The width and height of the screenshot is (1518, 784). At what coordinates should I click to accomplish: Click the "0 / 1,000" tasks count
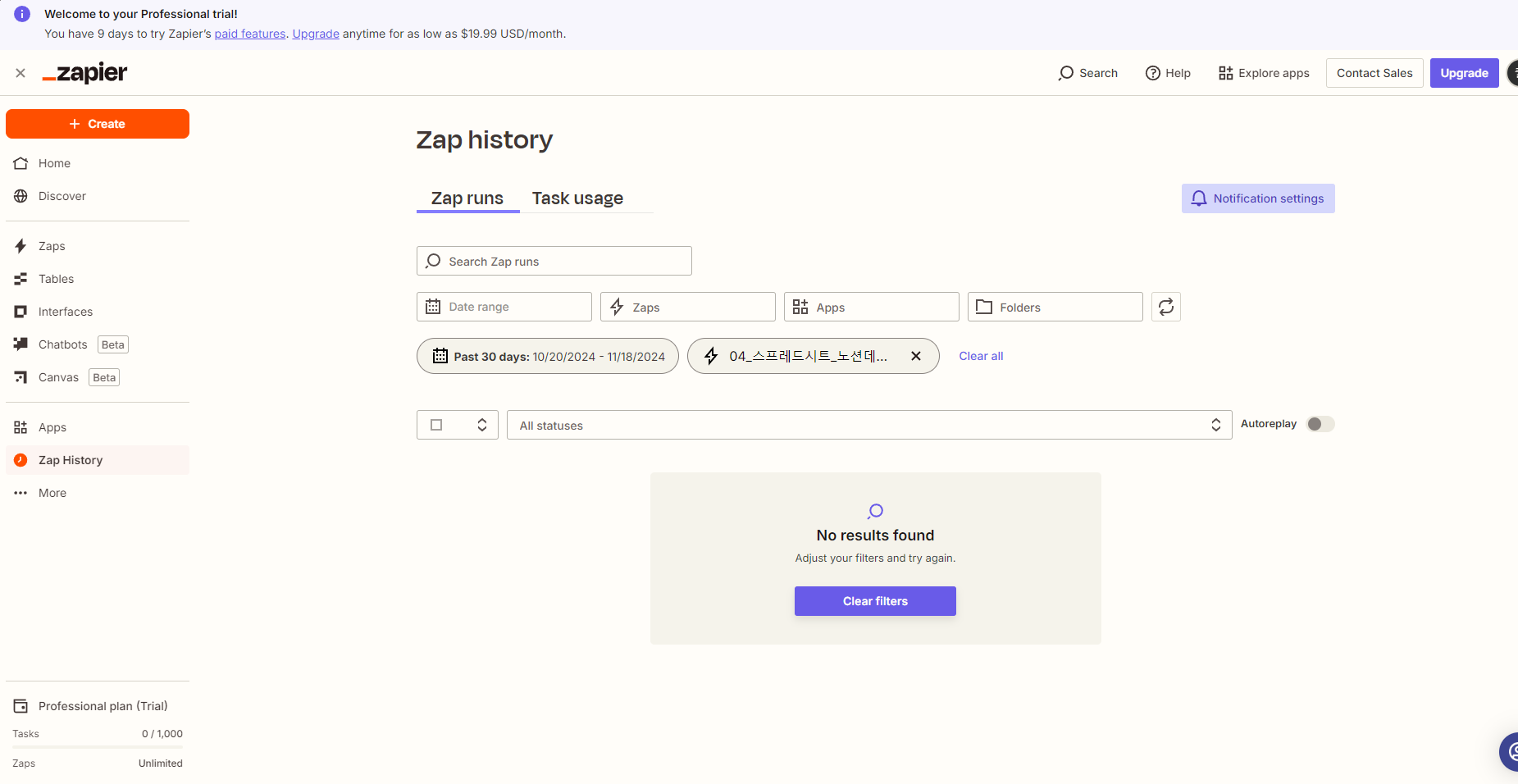[x=162, y=734]
